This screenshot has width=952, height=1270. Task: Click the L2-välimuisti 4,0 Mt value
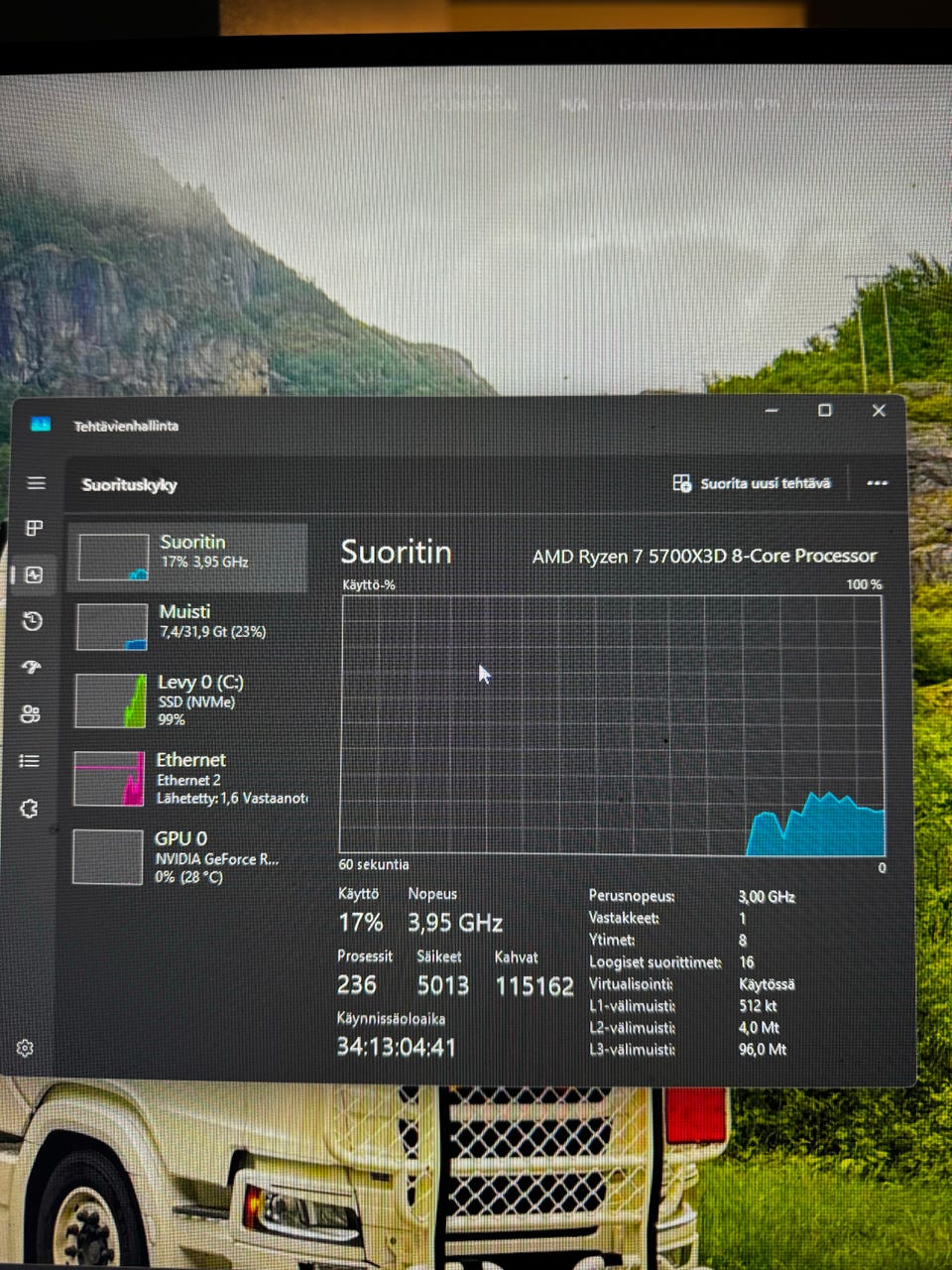coord(759,1027)
